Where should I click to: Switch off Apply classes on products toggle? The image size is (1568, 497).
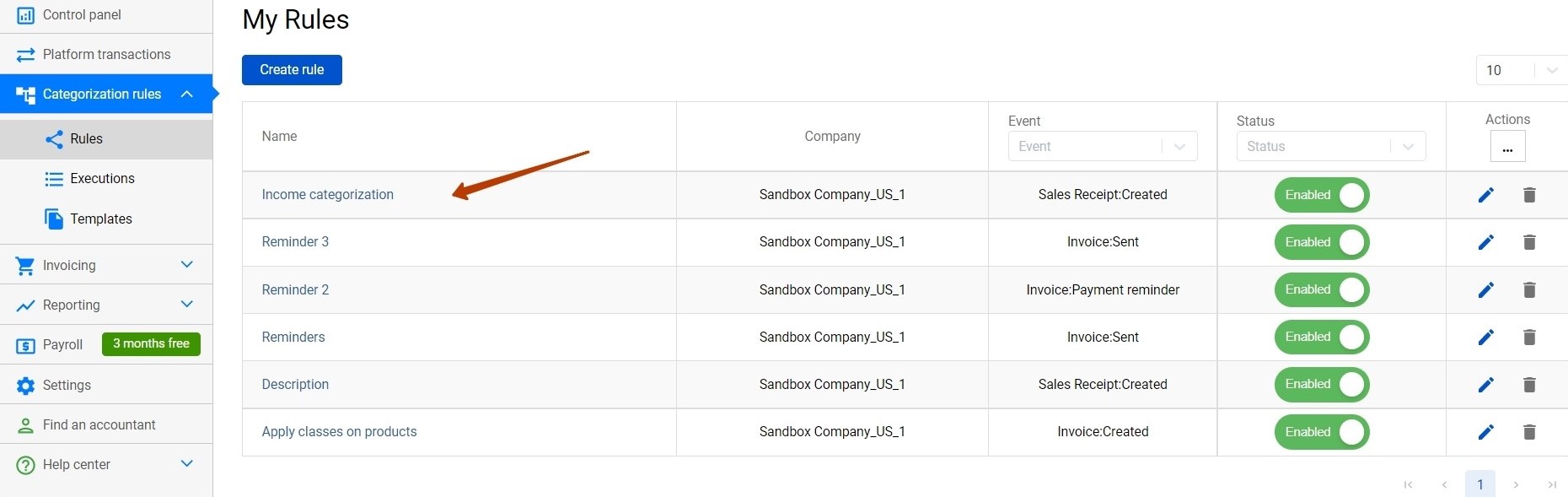(1322, 432)
